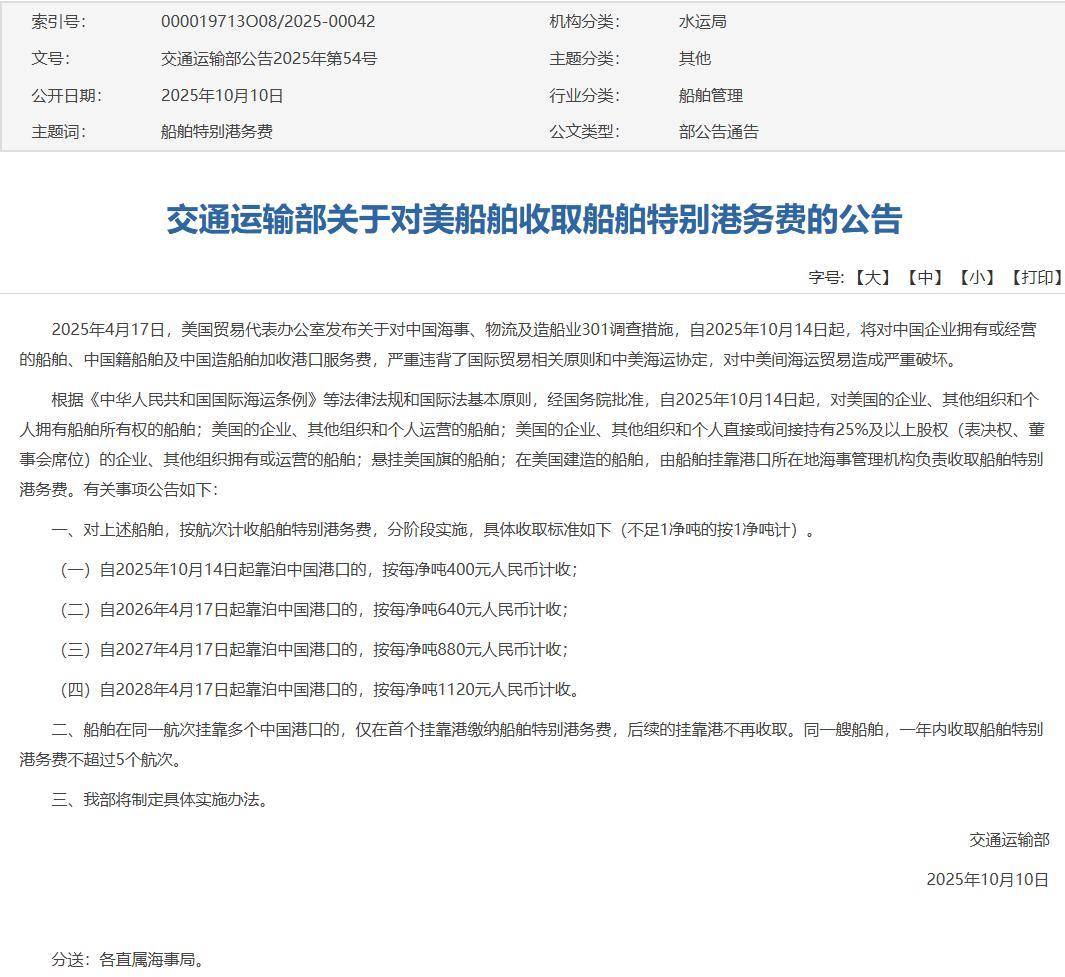Click the 交通运输部 signature at bottom right
Viewport: 1065px width, 977px height.
[x=1008, y=839]
